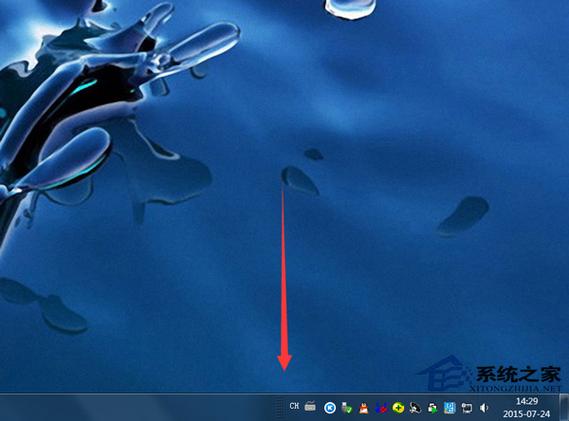Open the yellow icon with green plus
569x421 pixels.
click(398, 408)
